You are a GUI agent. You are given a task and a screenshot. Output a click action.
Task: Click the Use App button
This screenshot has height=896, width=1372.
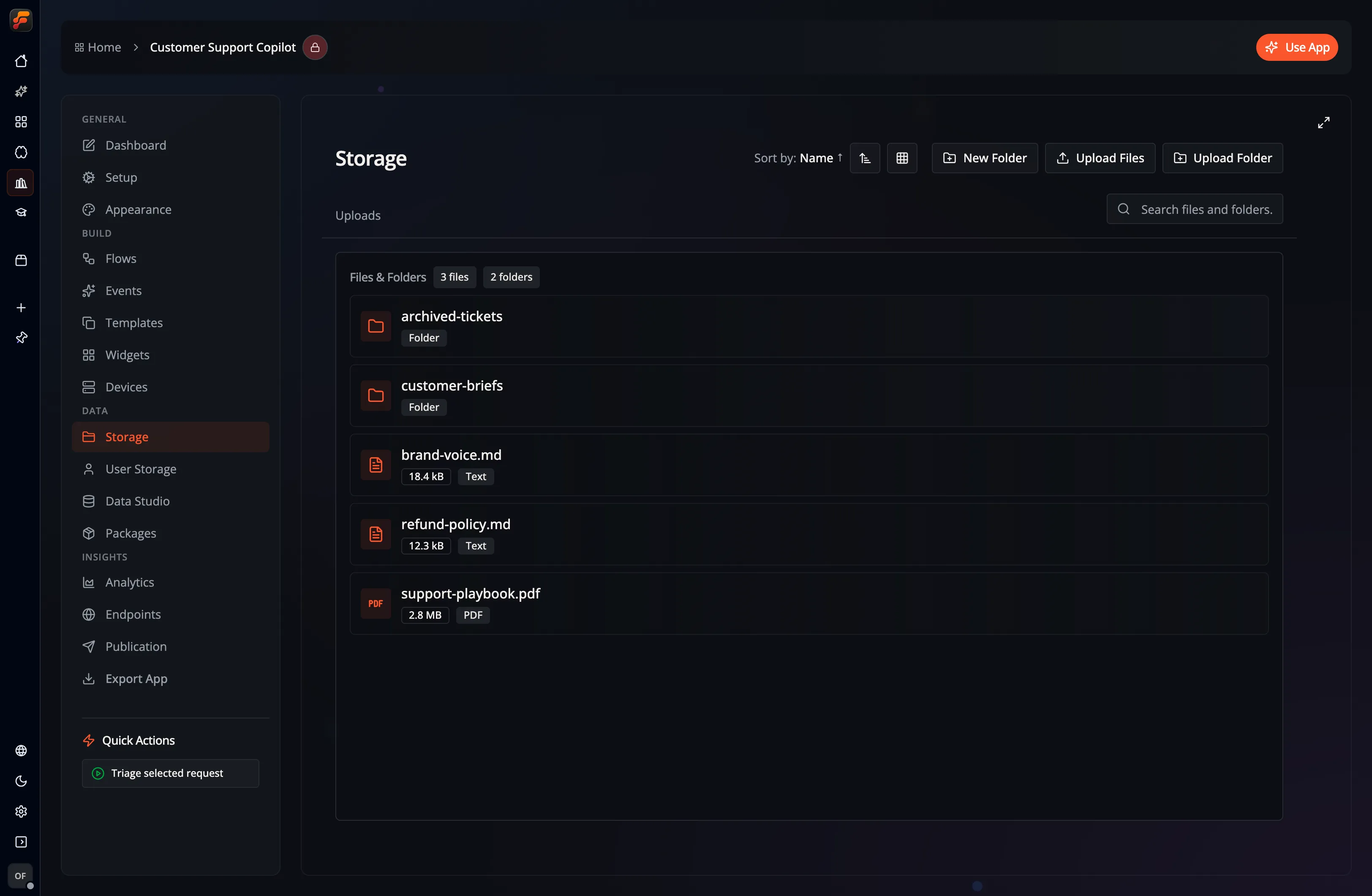1297,47
